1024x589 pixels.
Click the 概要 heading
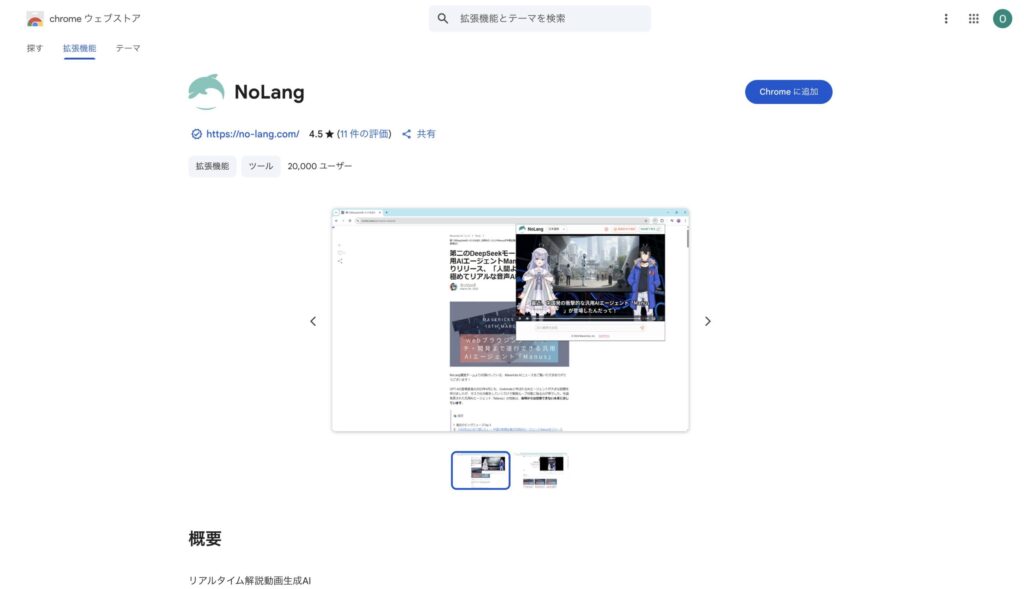coord(204,538)
